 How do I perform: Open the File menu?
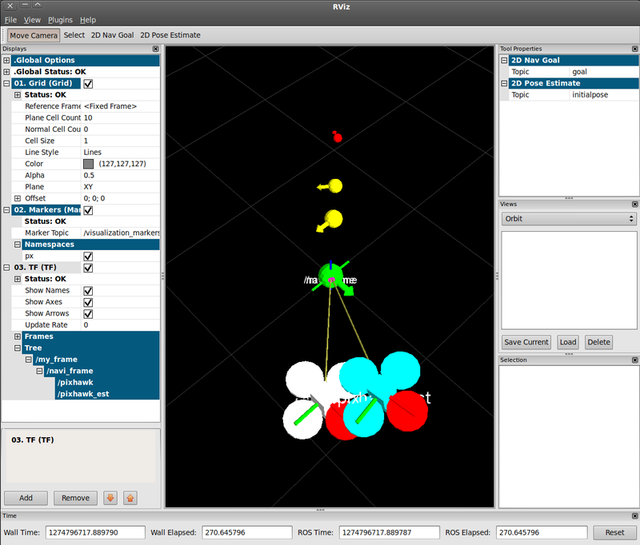(x=10, y=20)
